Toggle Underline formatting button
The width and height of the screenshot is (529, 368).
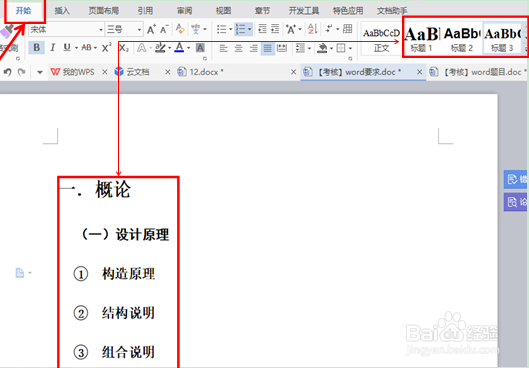pos(67,48)
